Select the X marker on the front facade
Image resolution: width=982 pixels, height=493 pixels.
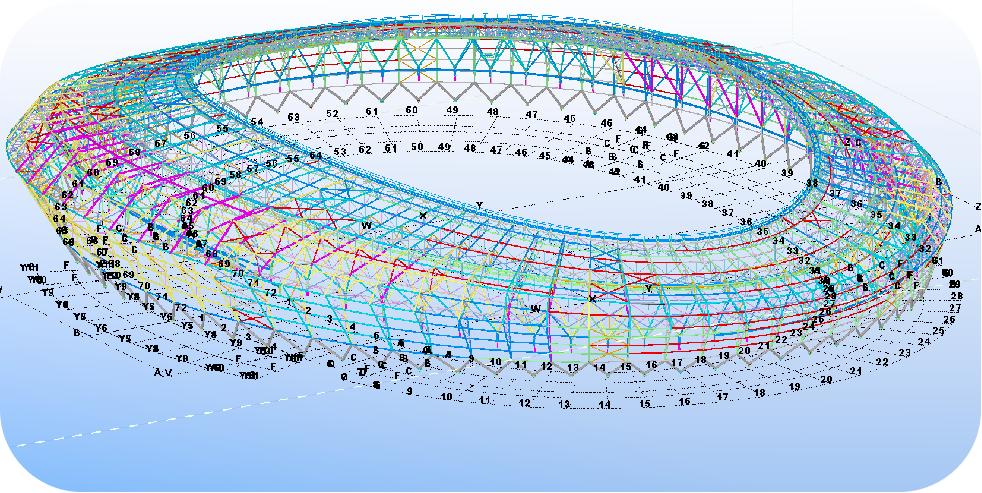pyautogui.click(x=592, y=298)
